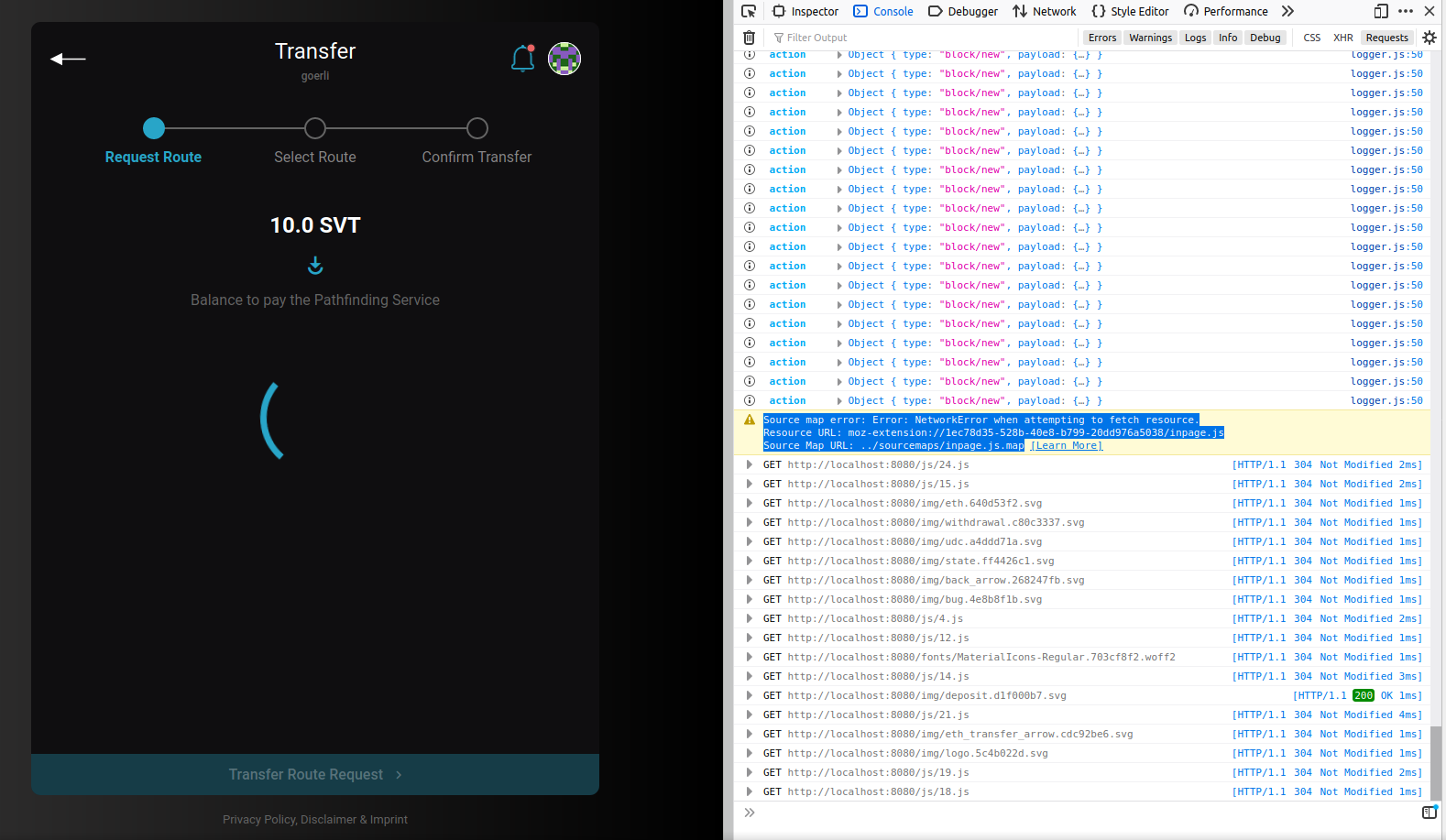Open console settings gear icon
The height and width of the screenshot is (840, 1446).
click(1430, 38)
